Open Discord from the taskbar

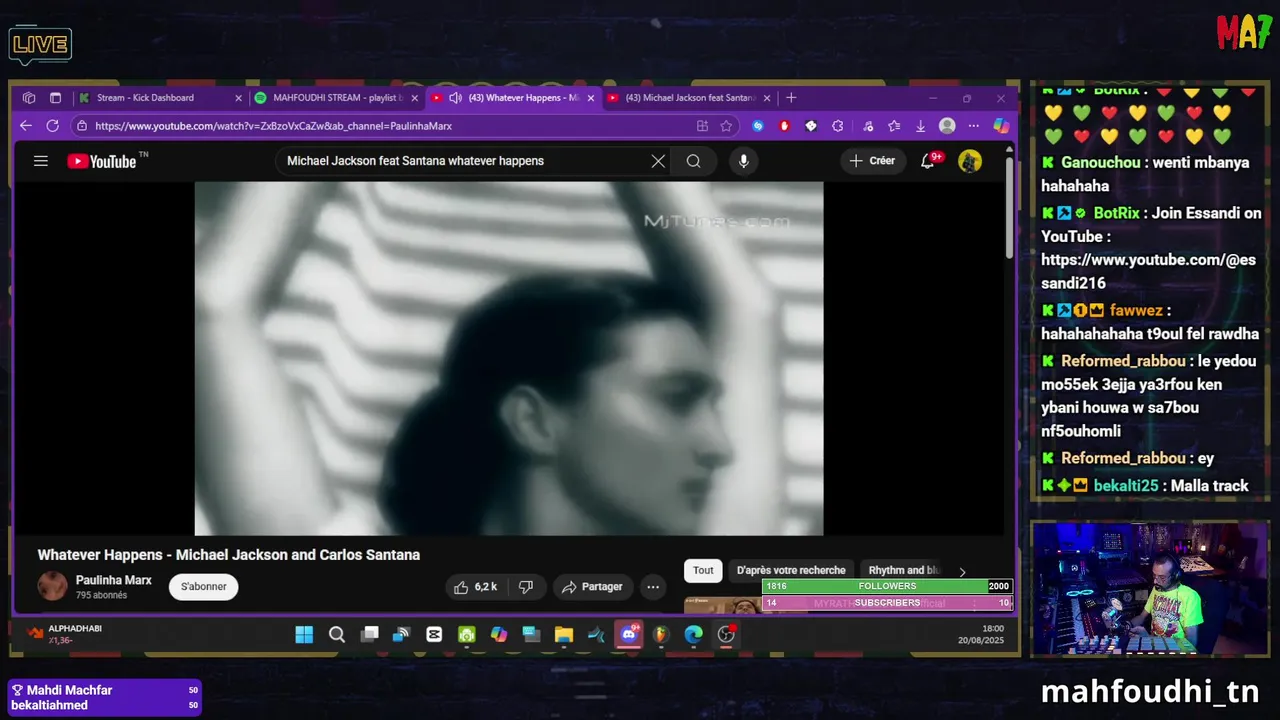(629, 635)
